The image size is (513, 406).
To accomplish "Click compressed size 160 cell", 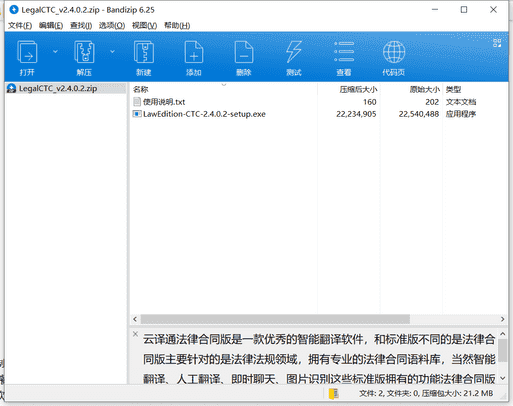I will (370, 102).
